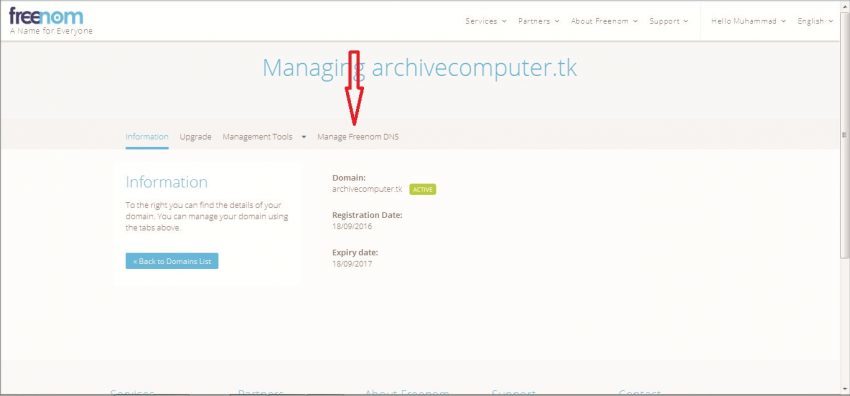Click the Freenom logo
Viewport: 850px width, 396px height.
(x=46, y=16)
